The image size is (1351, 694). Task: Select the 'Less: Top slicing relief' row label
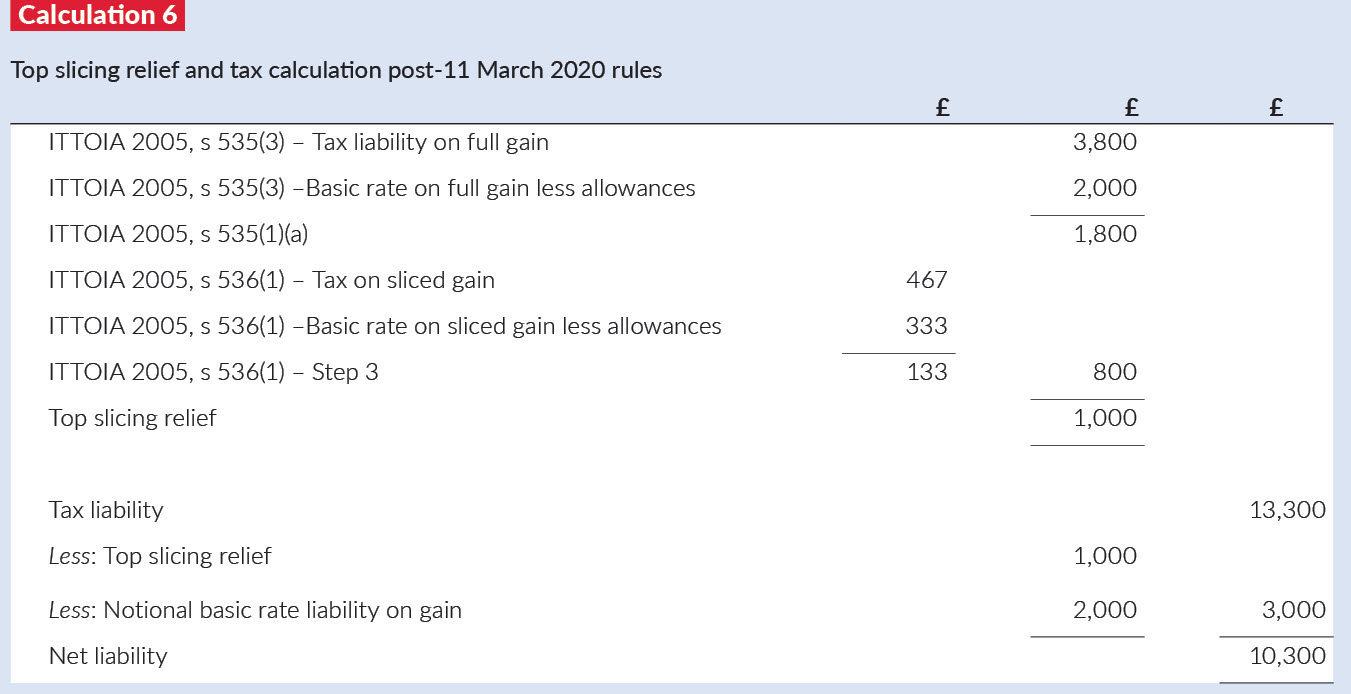[160, 556]
